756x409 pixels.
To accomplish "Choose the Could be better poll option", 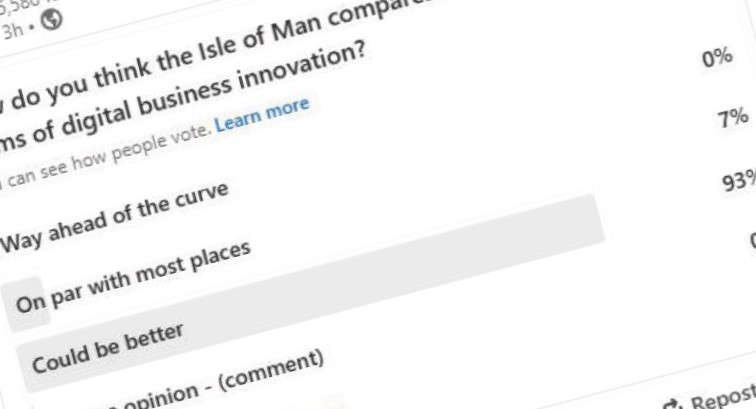I will click(108, 349).
